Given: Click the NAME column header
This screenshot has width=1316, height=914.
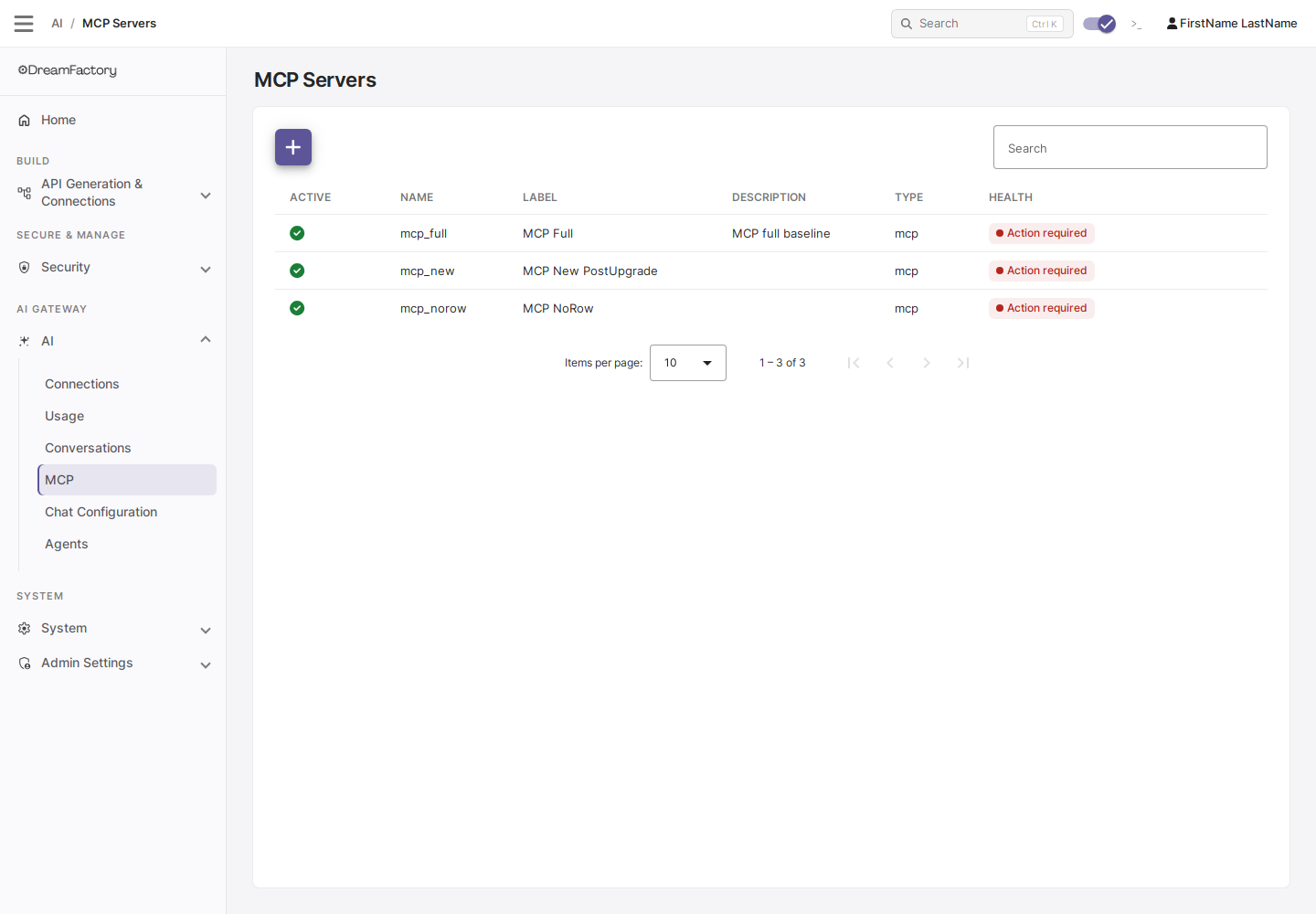Looking at the screenshot, I should point(417,197).
